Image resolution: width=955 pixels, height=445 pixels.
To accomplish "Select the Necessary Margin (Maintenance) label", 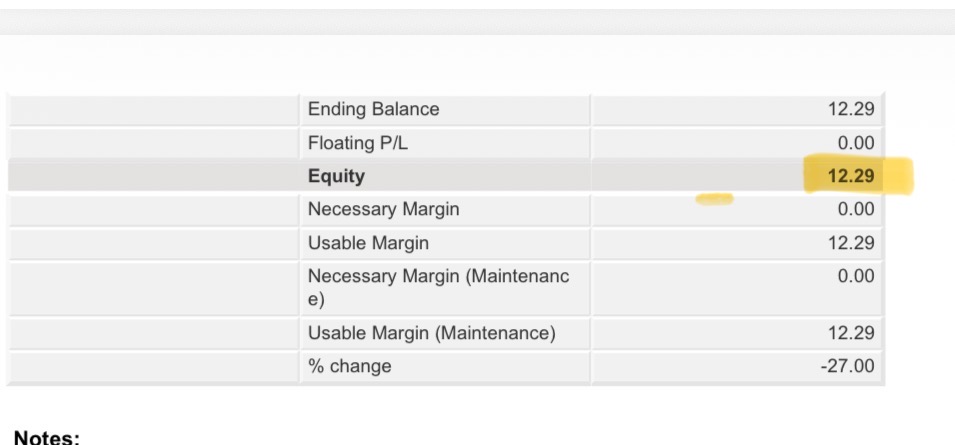I will point(439,288).
